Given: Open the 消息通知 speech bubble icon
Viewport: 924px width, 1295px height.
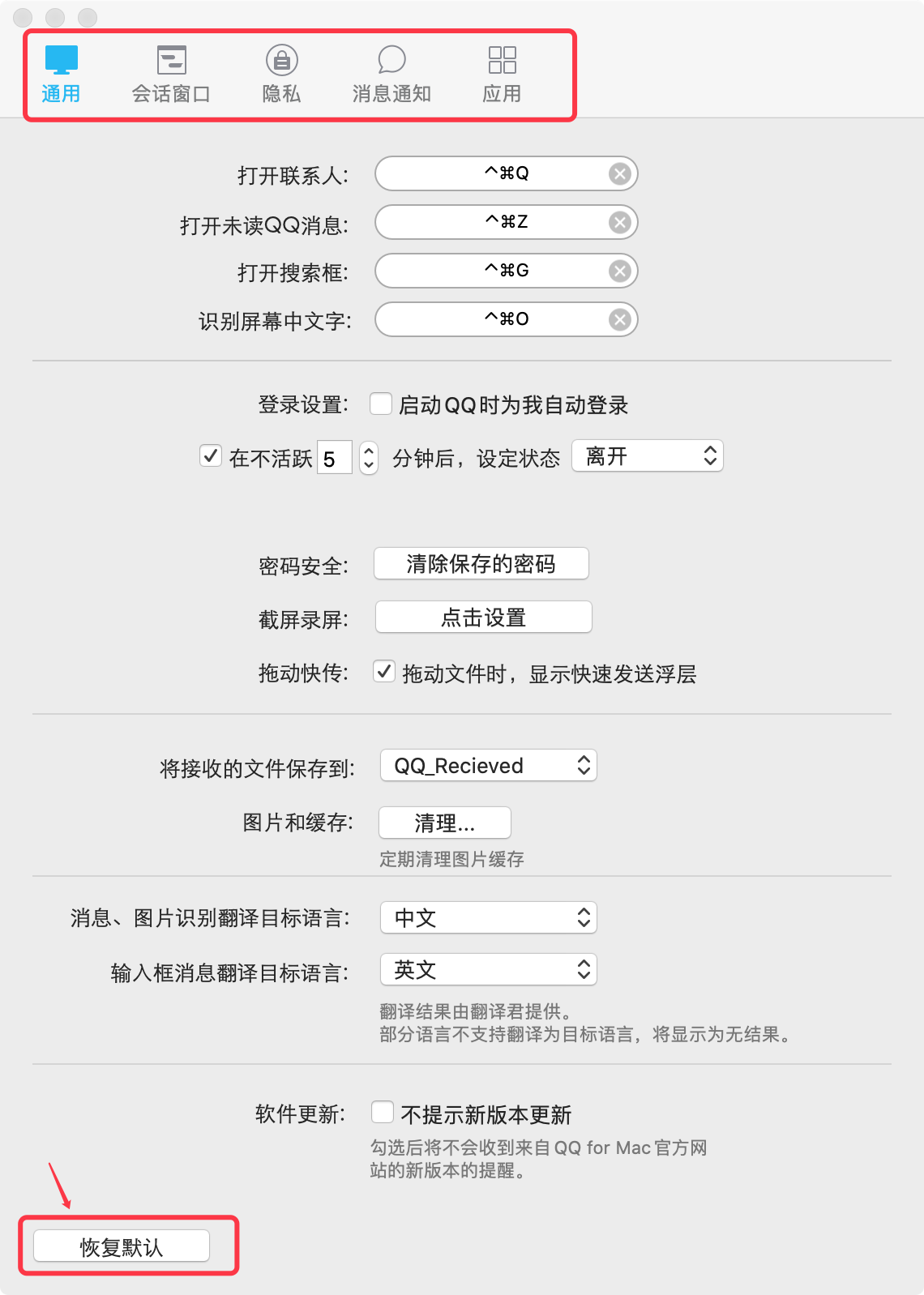Looking at the screenshot, I should tap(391, 60).
